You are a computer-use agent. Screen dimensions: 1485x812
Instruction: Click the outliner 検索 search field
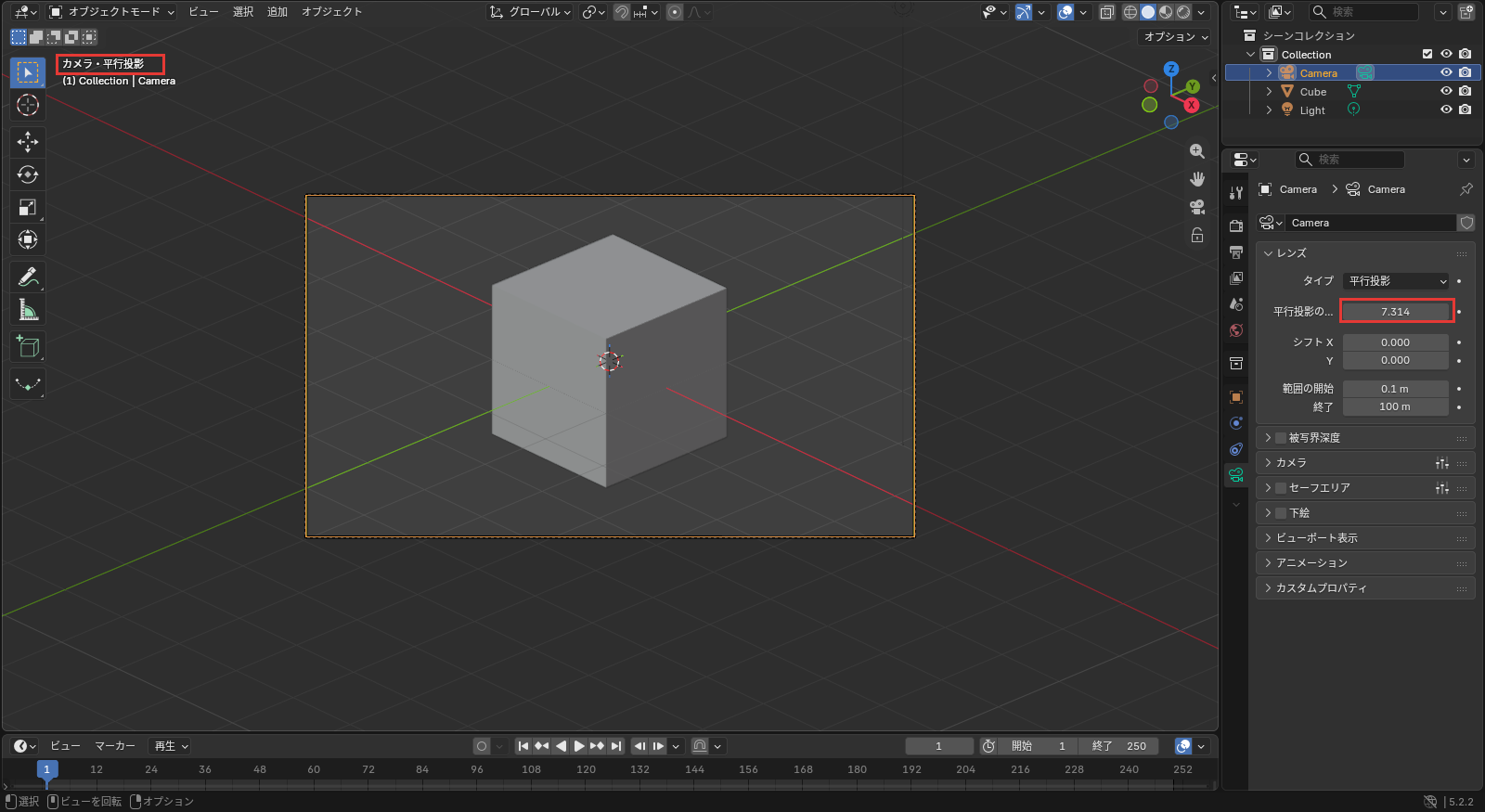point(1363,12)
